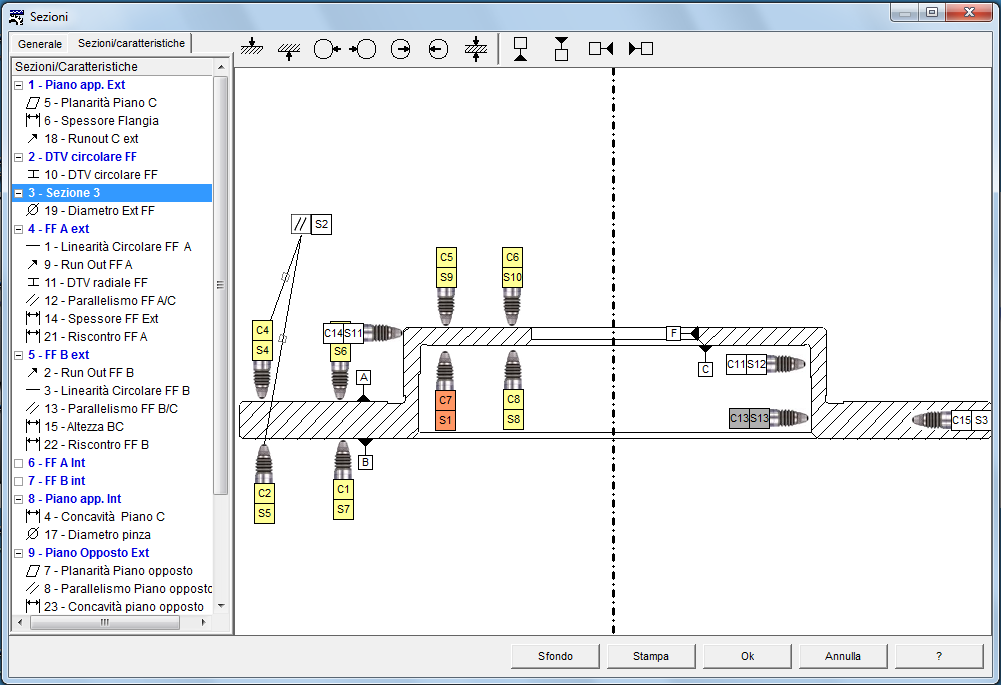Click the parallelism S2 symbol box
1001x685 pixels.
[312, 224]
